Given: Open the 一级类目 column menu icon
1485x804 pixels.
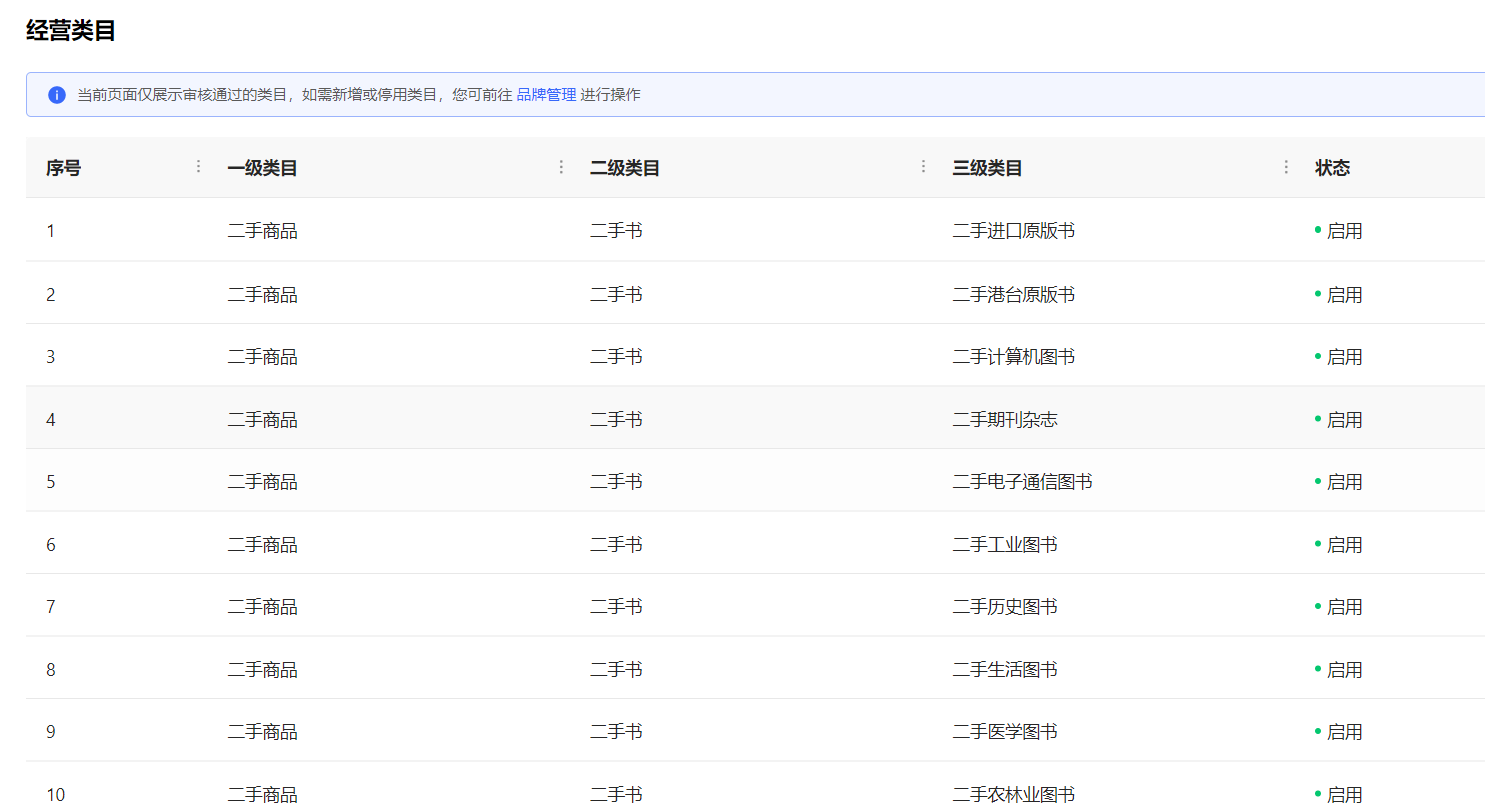Looking at the screenshot, I should coord(561,167).
